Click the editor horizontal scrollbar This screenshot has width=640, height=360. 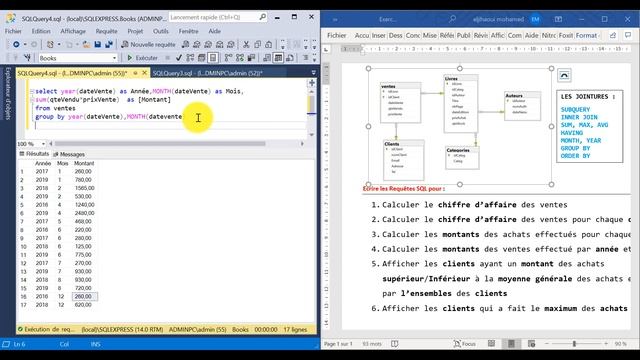tap(160, 144)
